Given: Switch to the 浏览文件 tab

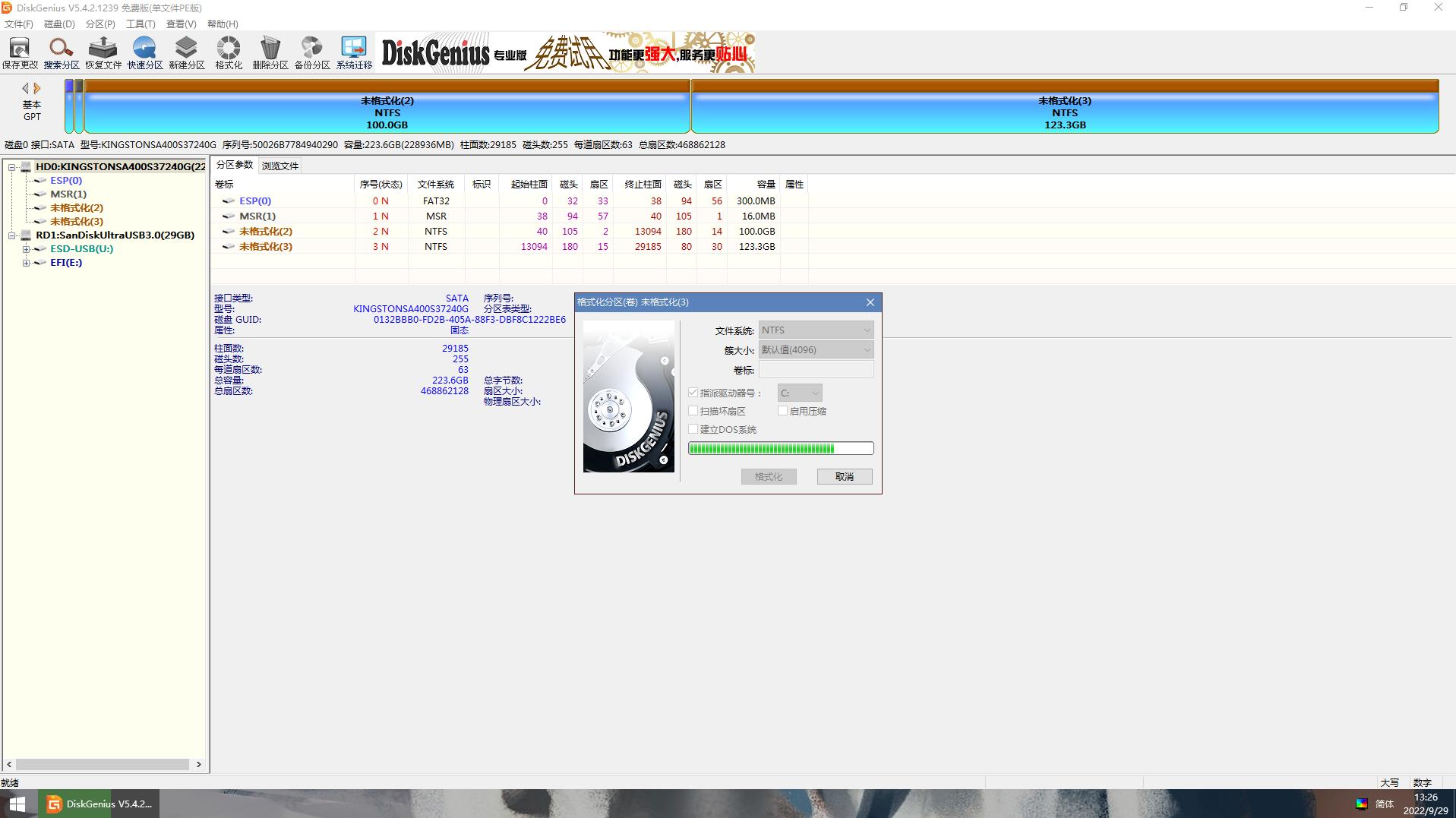Looking at the screenshot, I should (280, 166).
